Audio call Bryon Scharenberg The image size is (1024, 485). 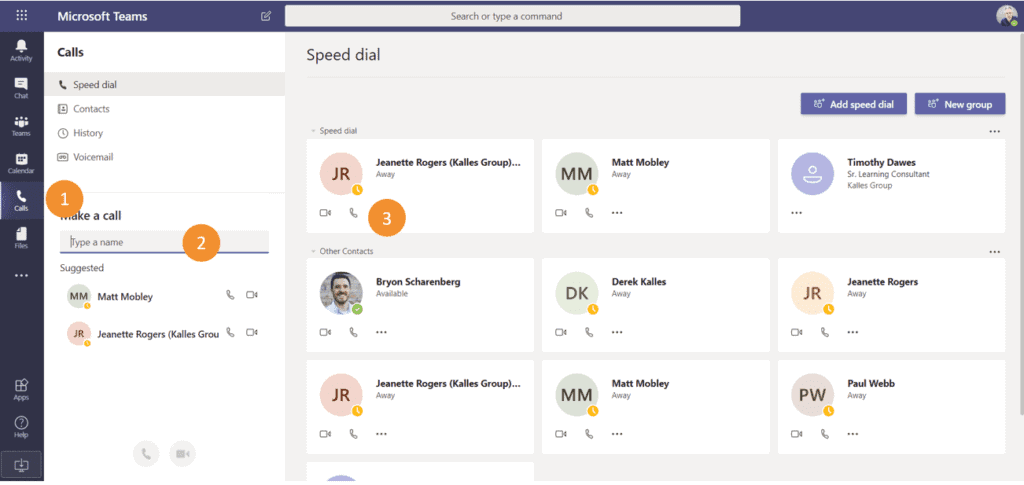pyautogui.click(x=353, y=332)
